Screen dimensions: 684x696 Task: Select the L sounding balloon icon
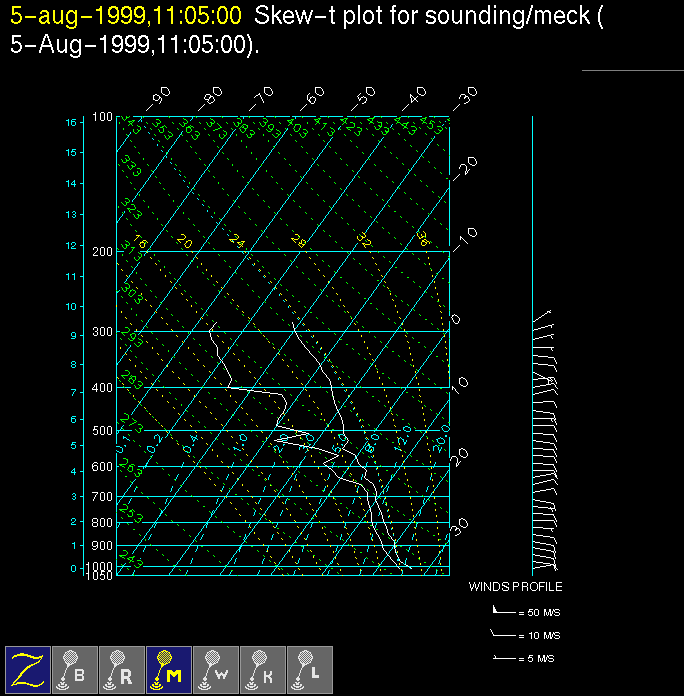pyautogui.click(x=309, y=669)
